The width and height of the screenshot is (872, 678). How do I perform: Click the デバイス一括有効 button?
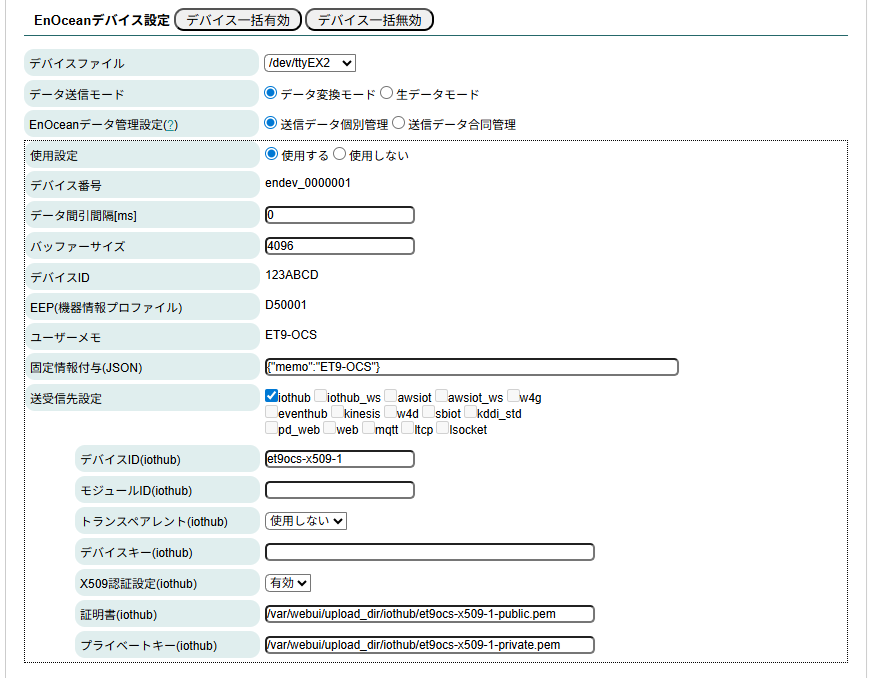tap(238, 20)
